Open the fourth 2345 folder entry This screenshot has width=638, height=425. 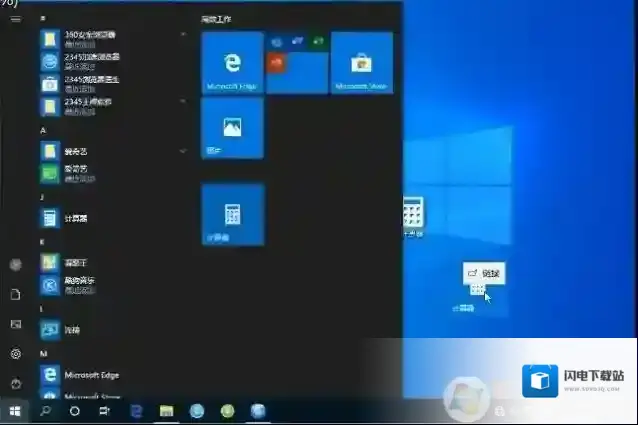point(114,106)
